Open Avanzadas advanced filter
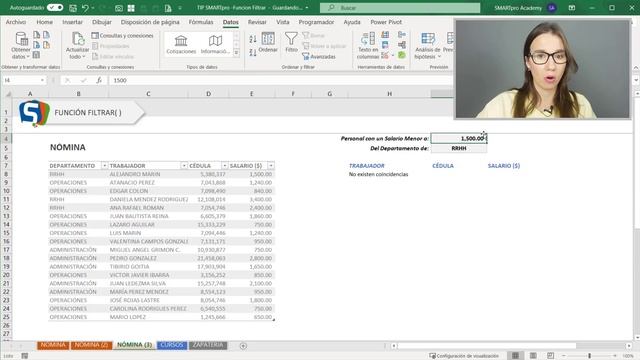Viewport: 640px width, 360px height. [319, 57]
